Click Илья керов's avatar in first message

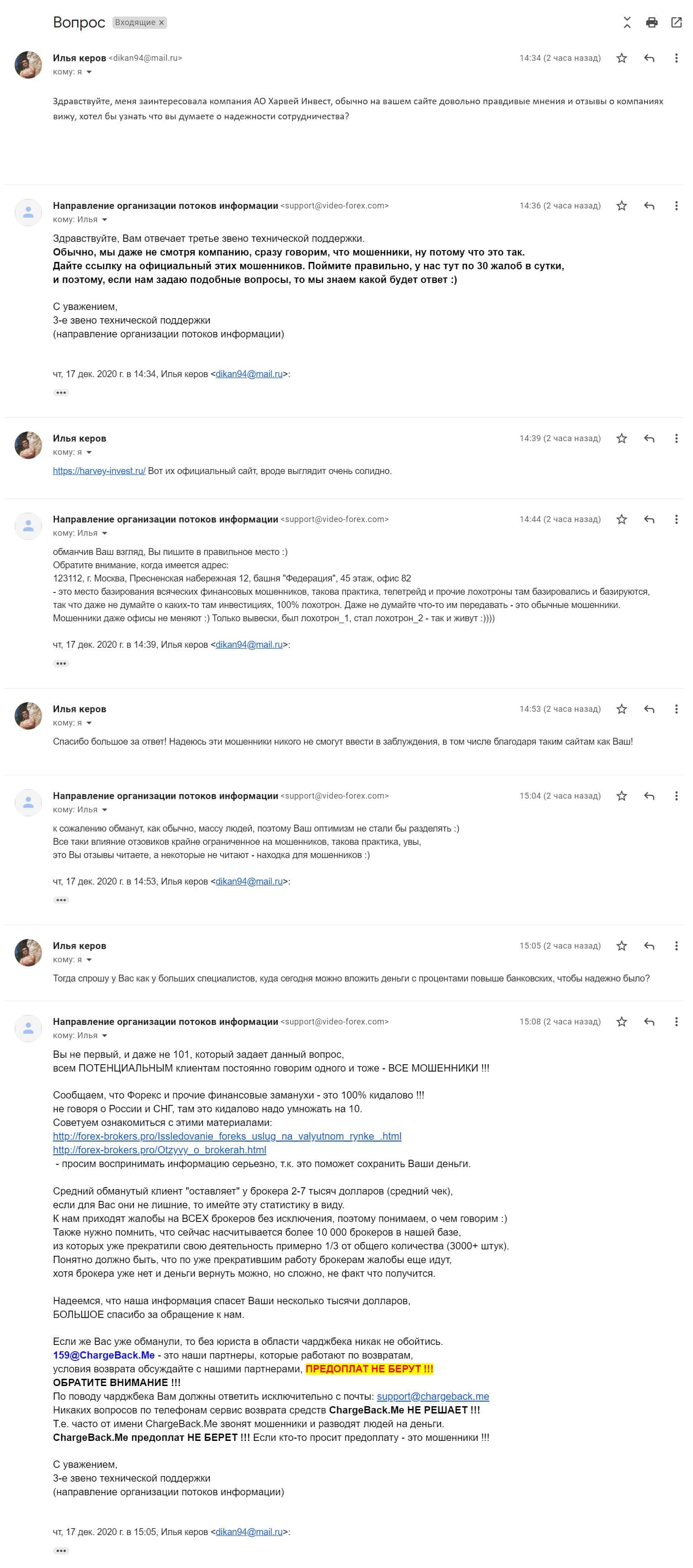pyautogui.click(x=28, y=64)
